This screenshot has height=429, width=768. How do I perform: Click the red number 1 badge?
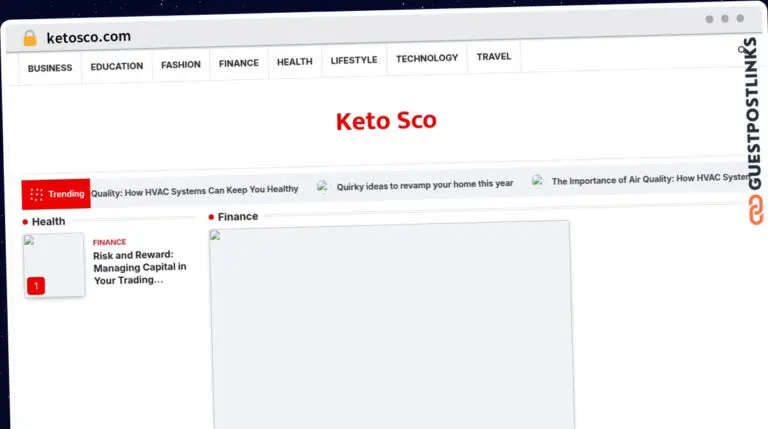[36, 286]
